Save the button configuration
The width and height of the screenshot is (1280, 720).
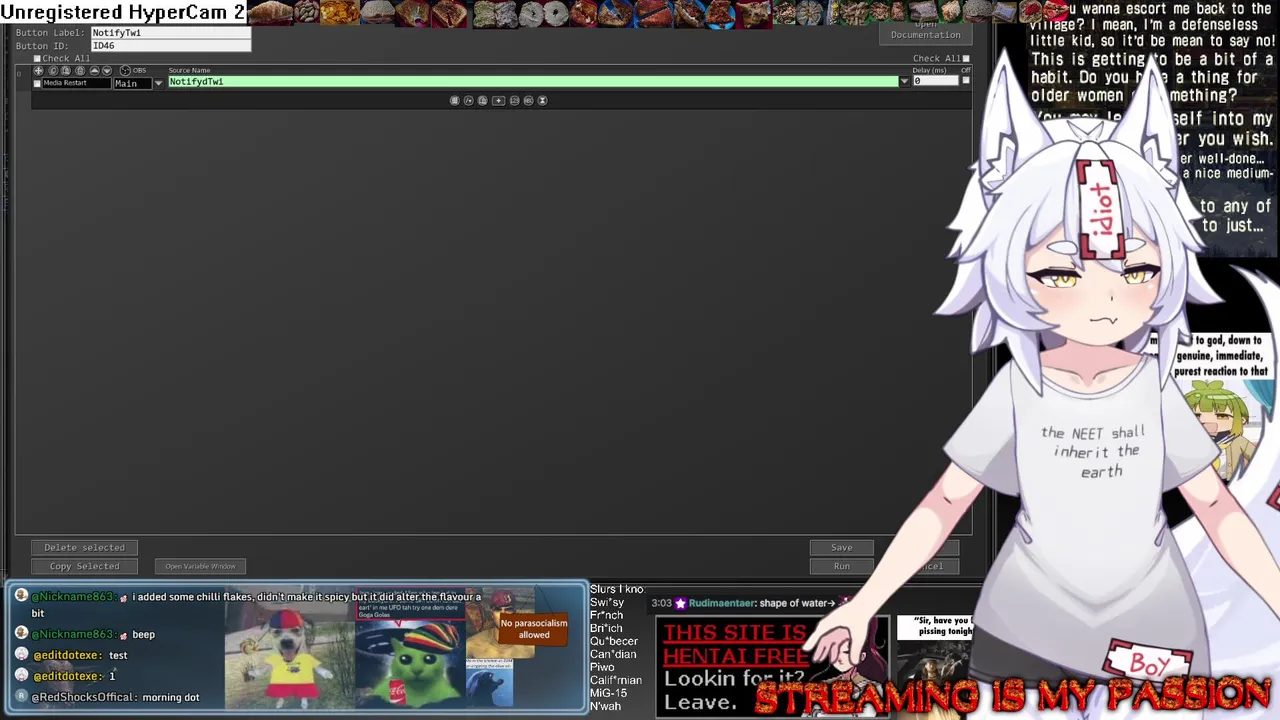tap(842, 547)
